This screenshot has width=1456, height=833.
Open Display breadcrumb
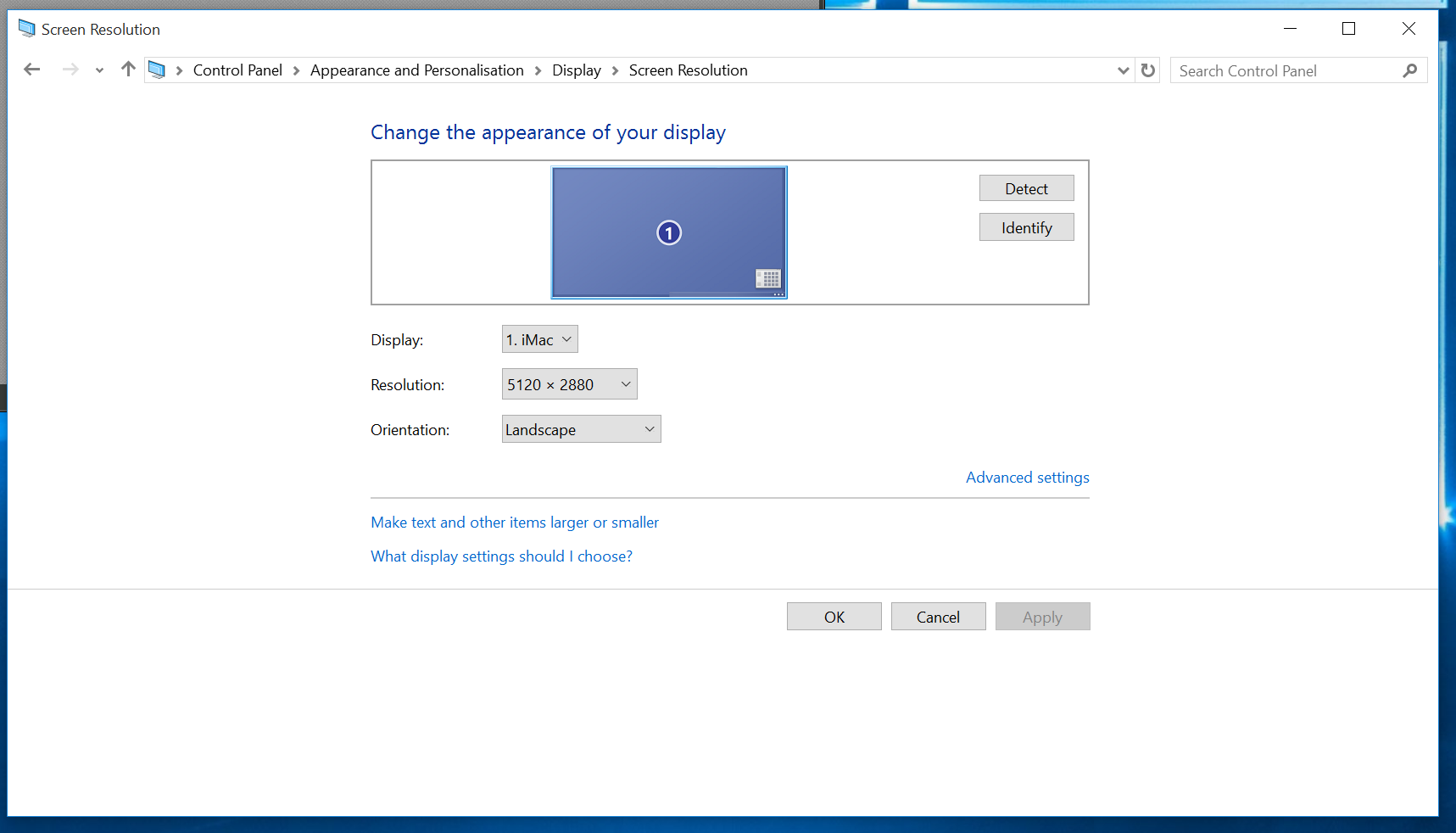tap(577, 70)
